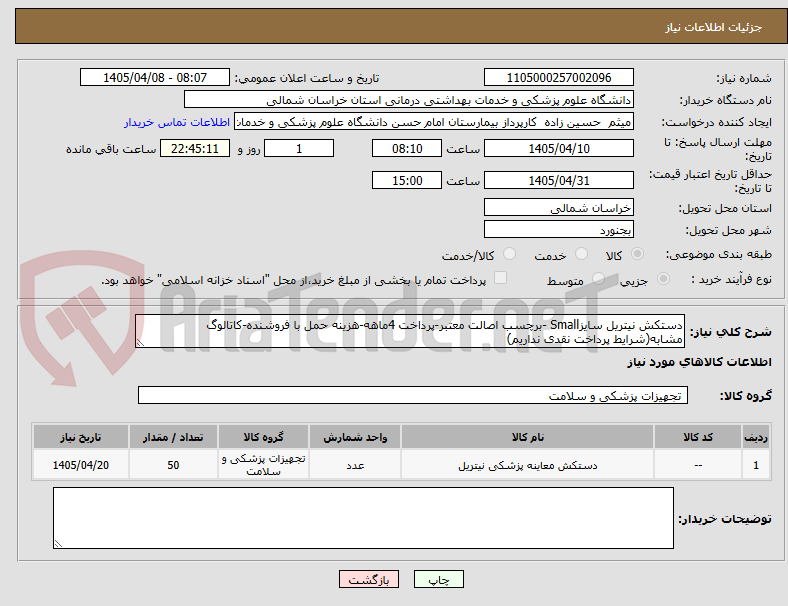
Task: Click the جزئیات اطلاعات نیاز page header
Action: [714, 27]
